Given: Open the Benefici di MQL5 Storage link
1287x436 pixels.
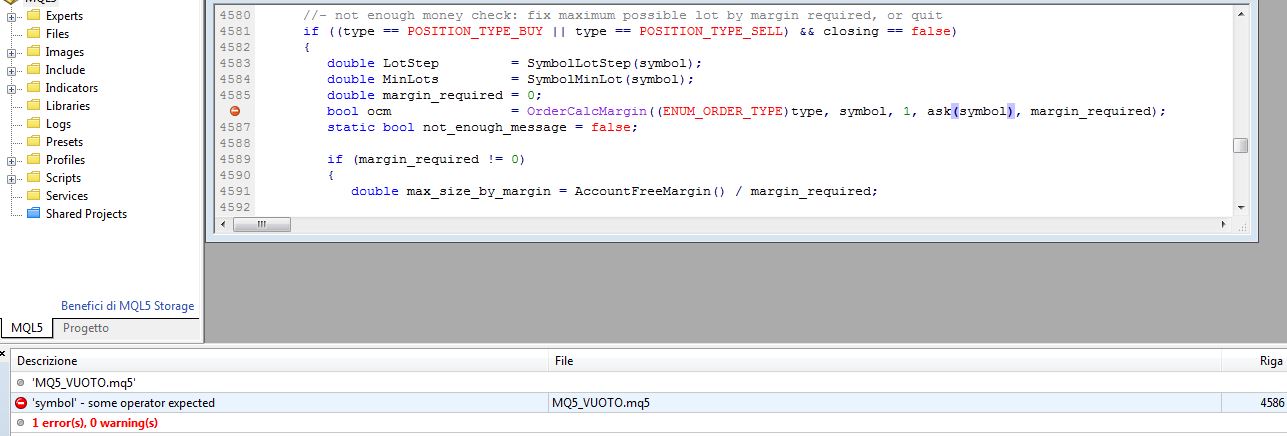Looking at the screenshot, I should pyautogui.click(x=128, y=306).
